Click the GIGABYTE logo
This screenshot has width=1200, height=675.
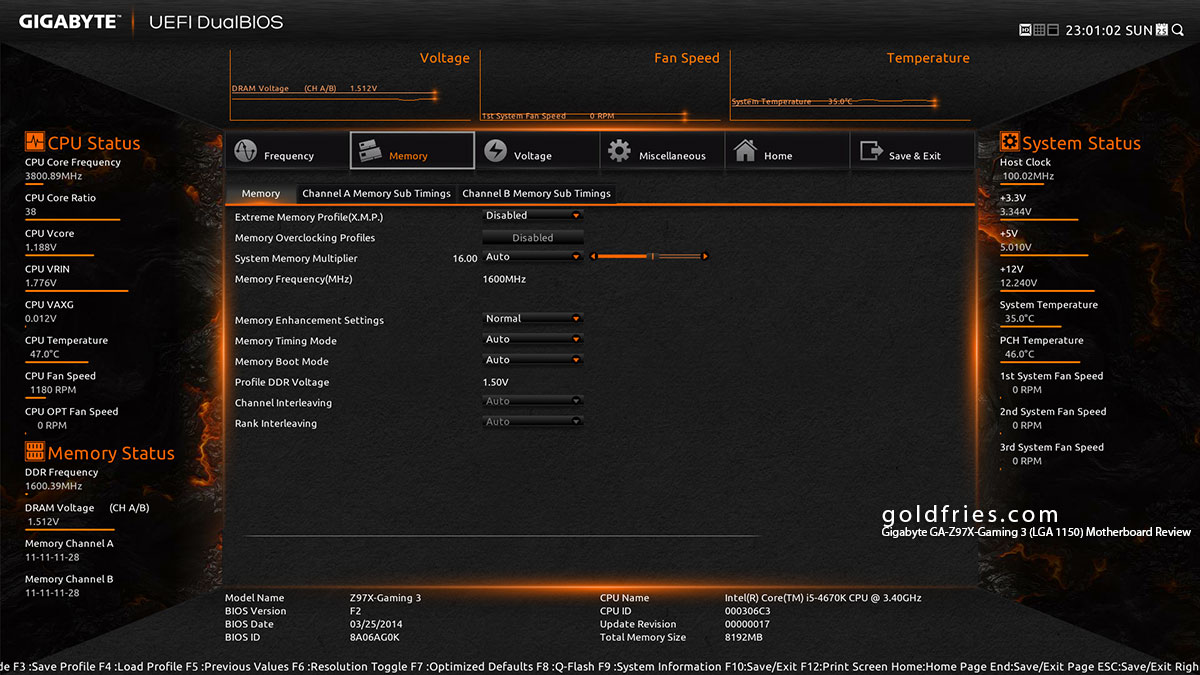click(x=69, y=21)
